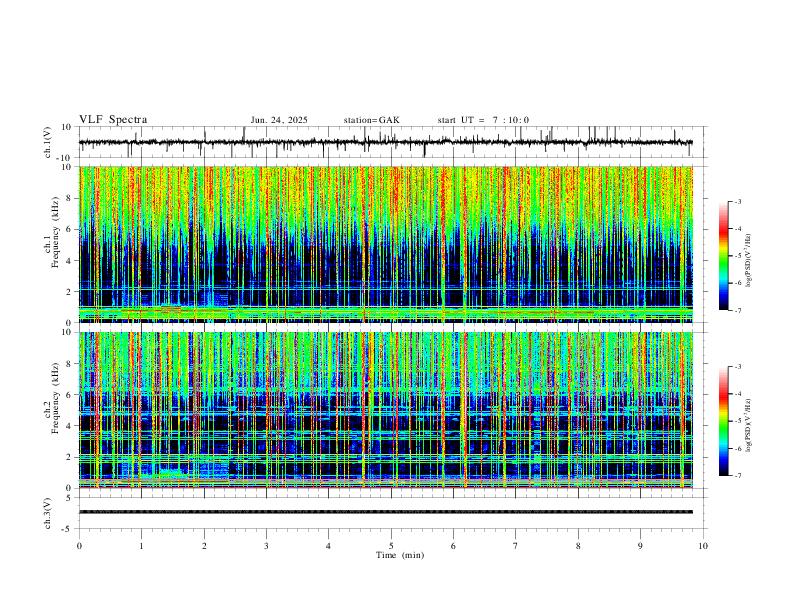The image size is (792, 612).
Task: Click time axis tick label "9"
Action: click(640, 546)
